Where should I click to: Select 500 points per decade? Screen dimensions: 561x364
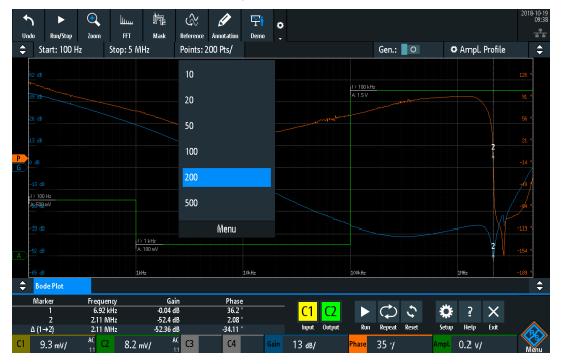coord(226,203)
